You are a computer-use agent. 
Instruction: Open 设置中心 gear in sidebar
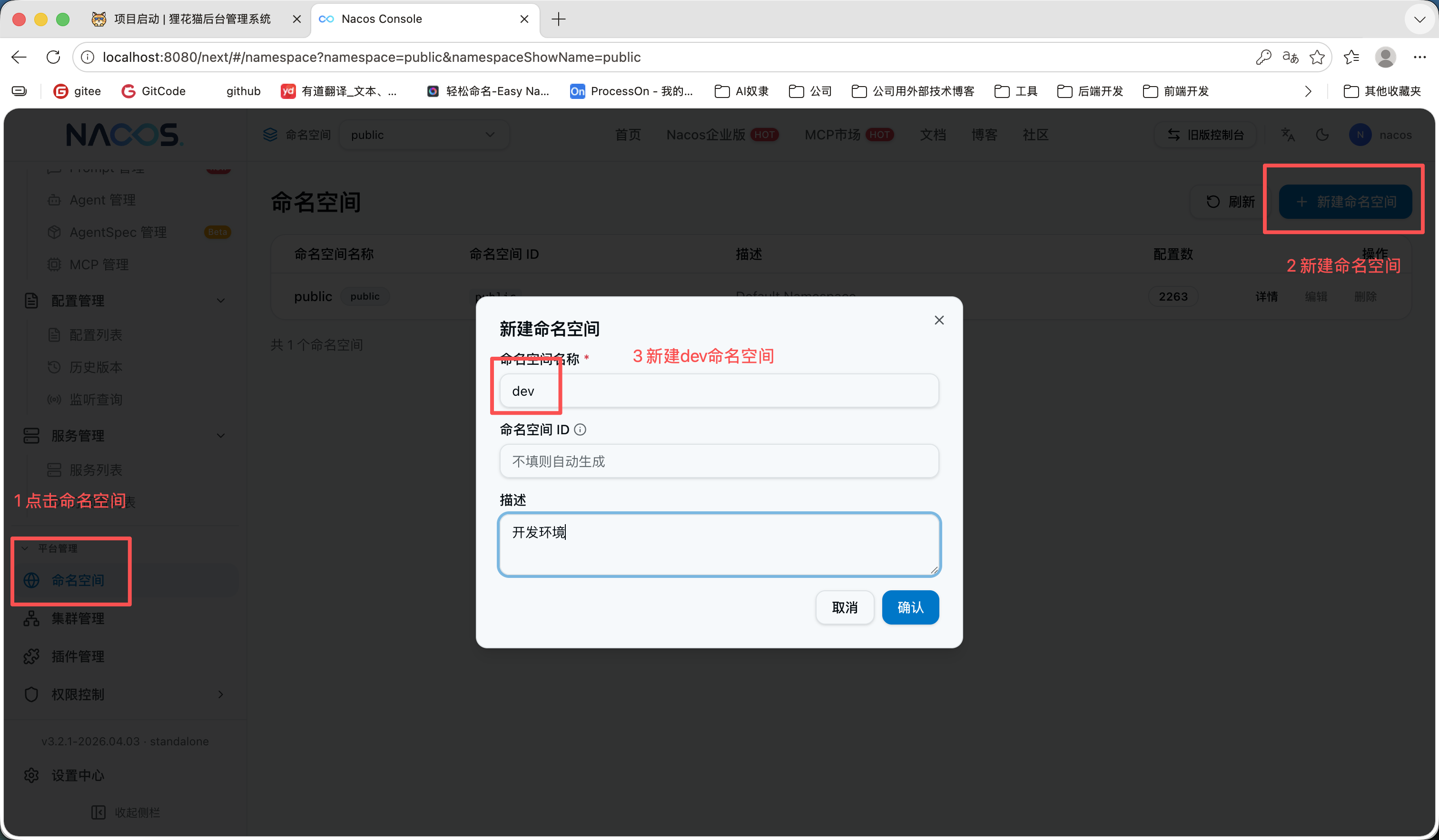tap(31, 775)
